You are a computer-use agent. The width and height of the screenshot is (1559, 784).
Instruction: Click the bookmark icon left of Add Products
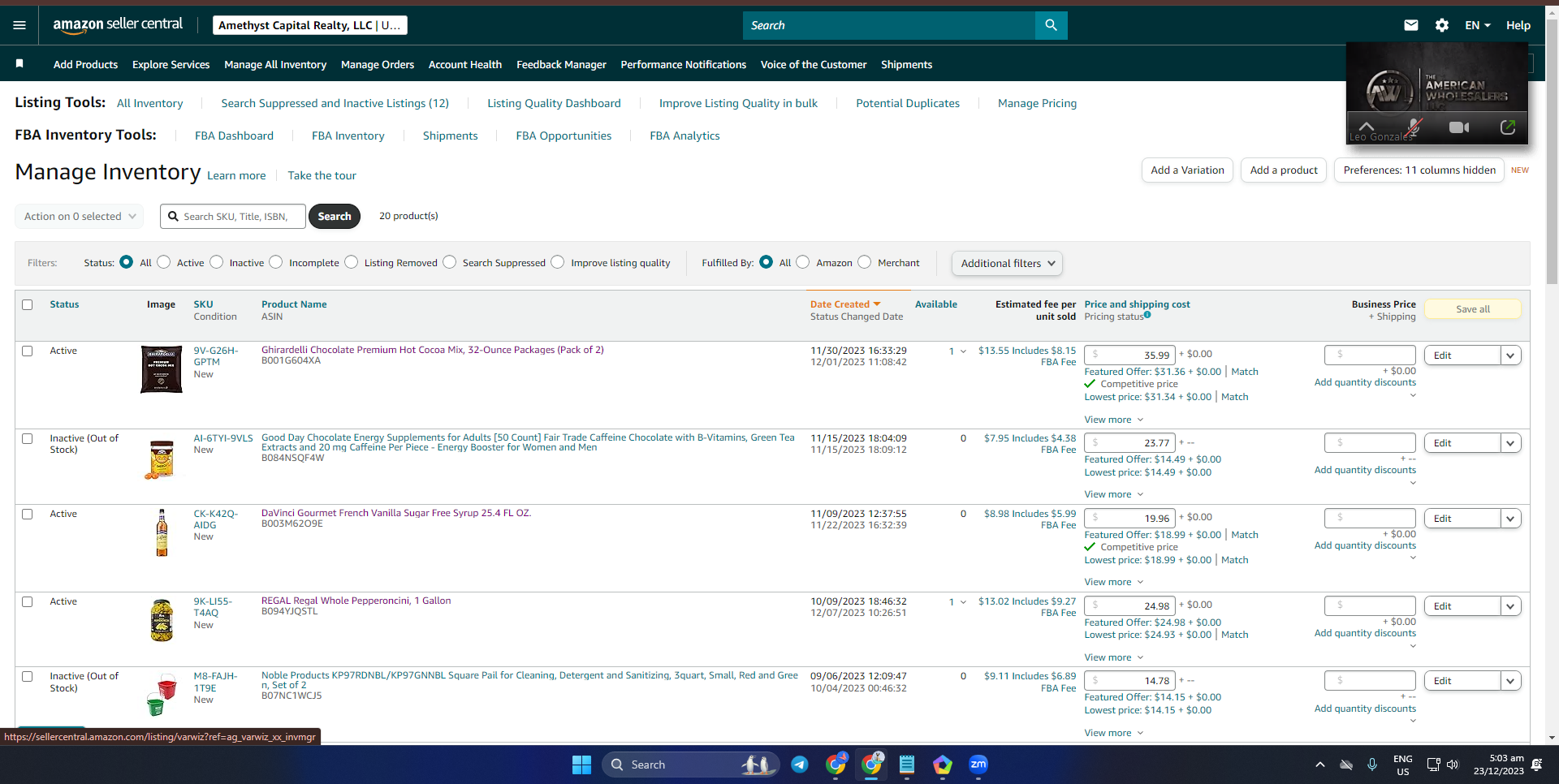pos(19,63)
